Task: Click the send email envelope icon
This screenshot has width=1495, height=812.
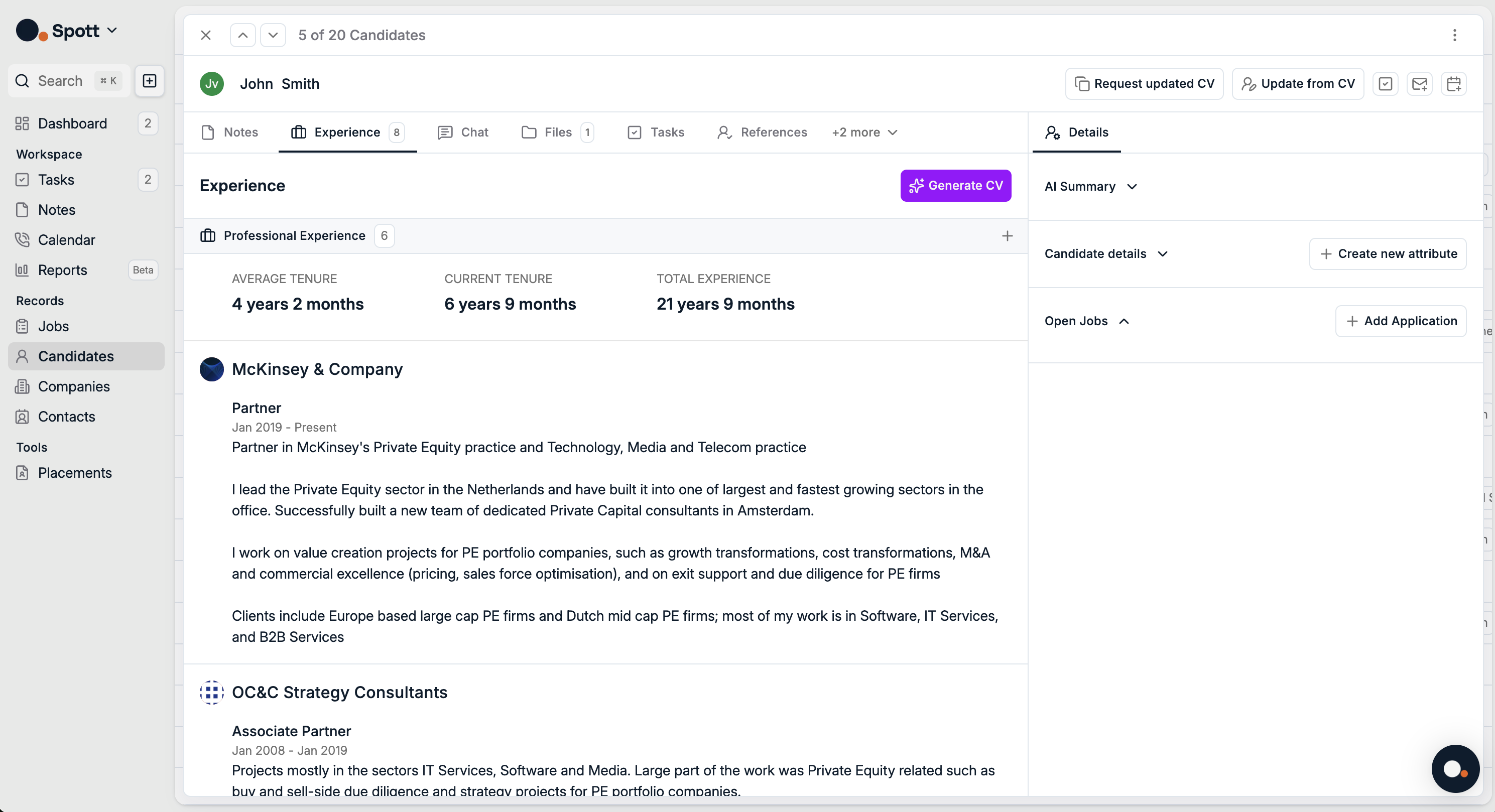Action: (1419, 83)
